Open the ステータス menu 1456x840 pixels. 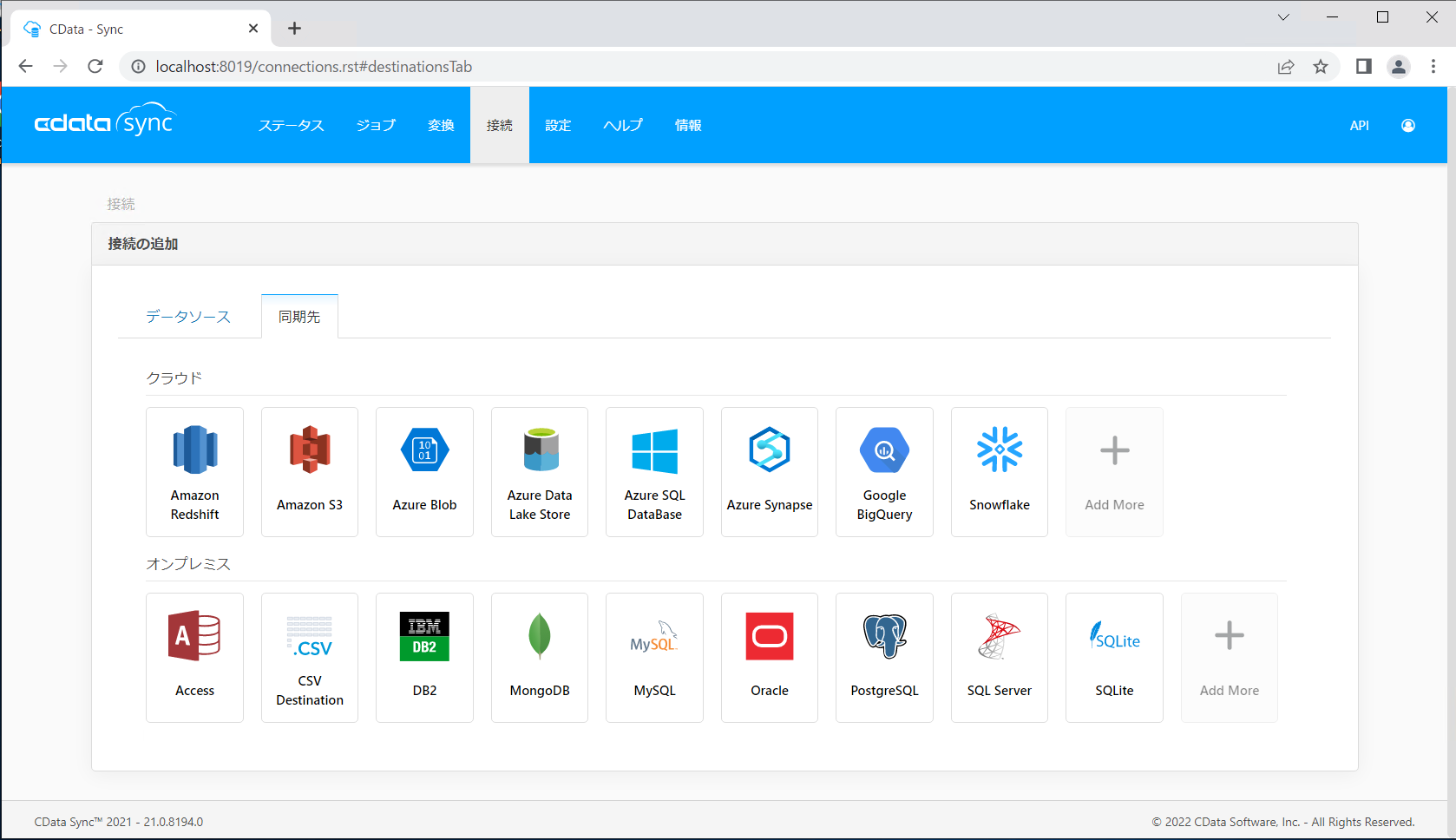click(292, 126)
